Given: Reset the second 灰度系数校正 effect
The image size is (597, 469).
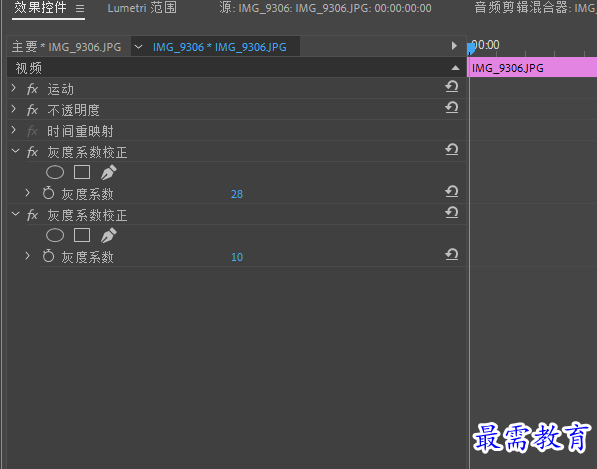Looking at the screenshot, I should click(452, 212).
